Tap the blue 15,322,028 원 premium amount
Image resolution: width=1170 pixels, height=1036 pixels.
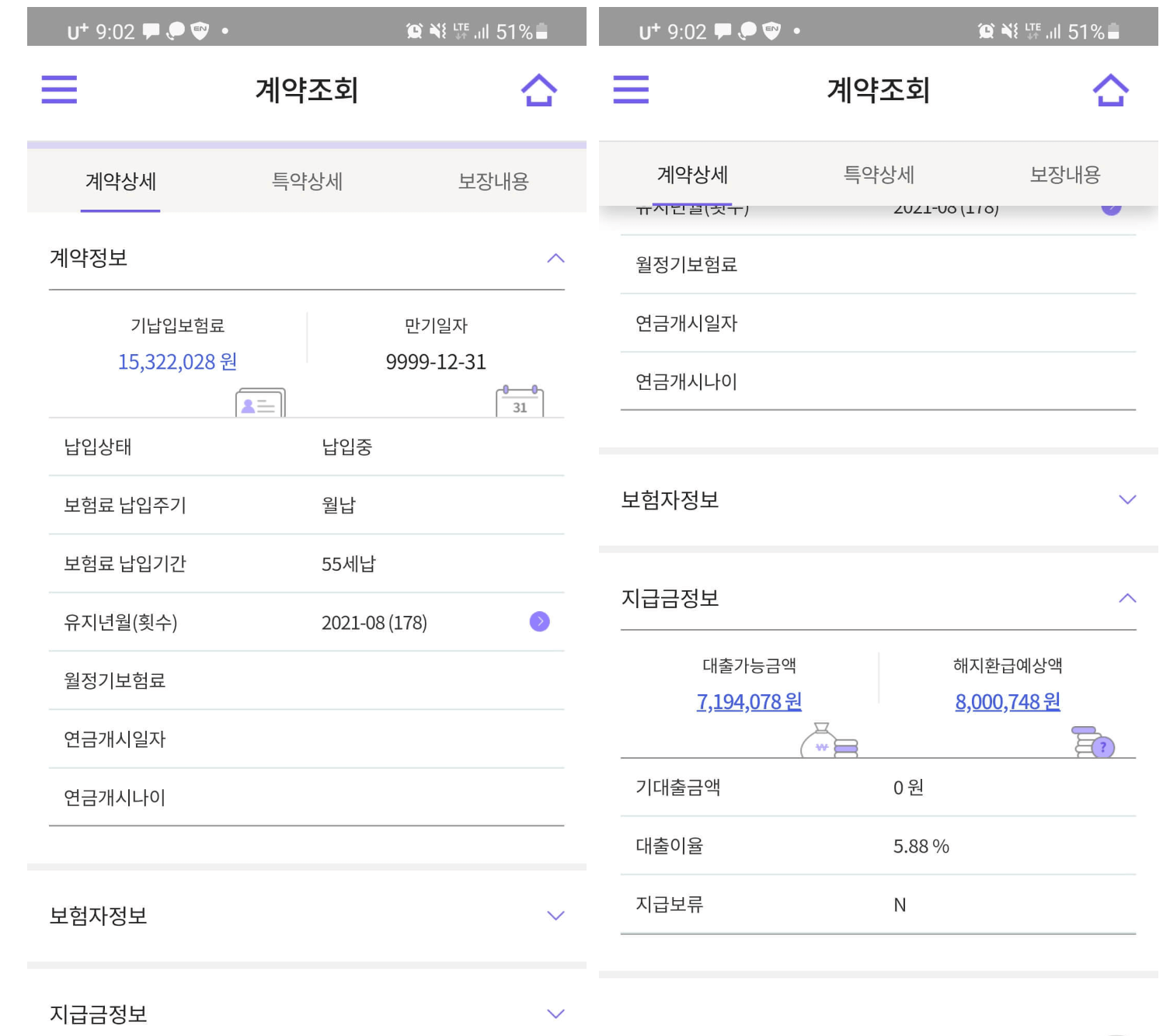[177, 361]
